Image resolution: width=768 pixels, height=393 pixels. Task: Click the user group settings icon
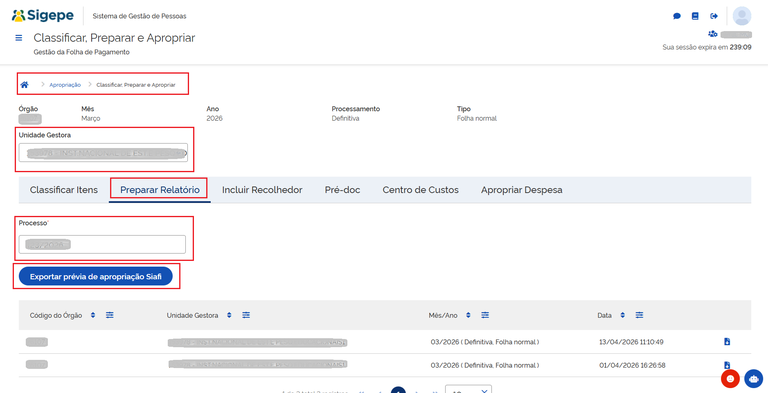click(713, 34)
